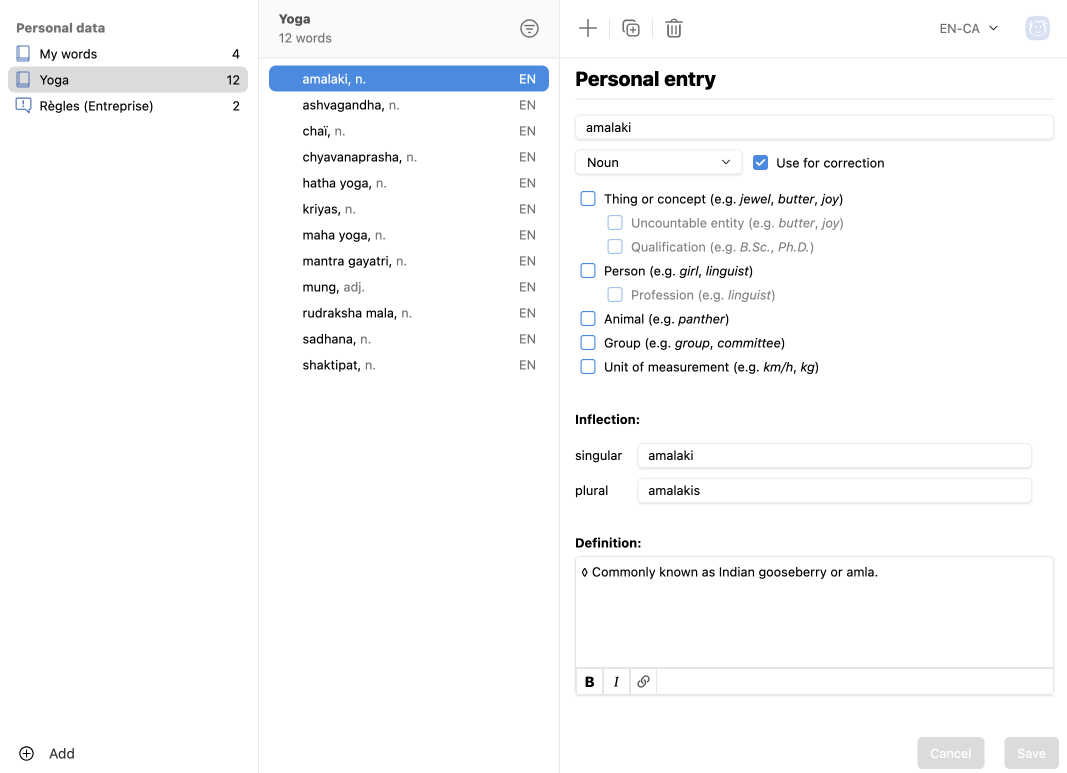Screen dimensions: 1067x773
Task: Apply italic formatting to the definition
Action: [616, 682]
